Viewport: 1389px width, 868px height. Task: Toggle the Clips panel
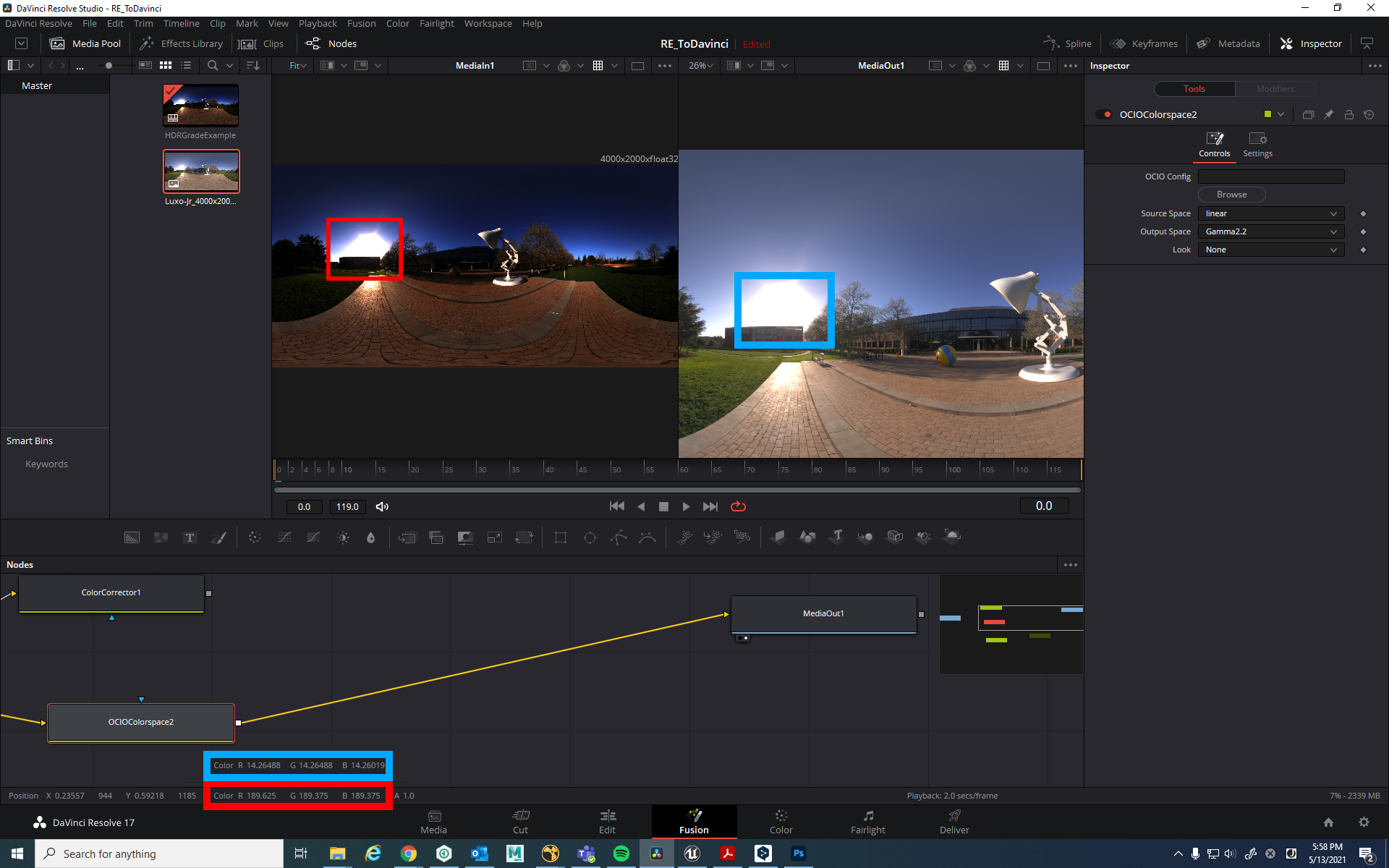tap(262, 44)
